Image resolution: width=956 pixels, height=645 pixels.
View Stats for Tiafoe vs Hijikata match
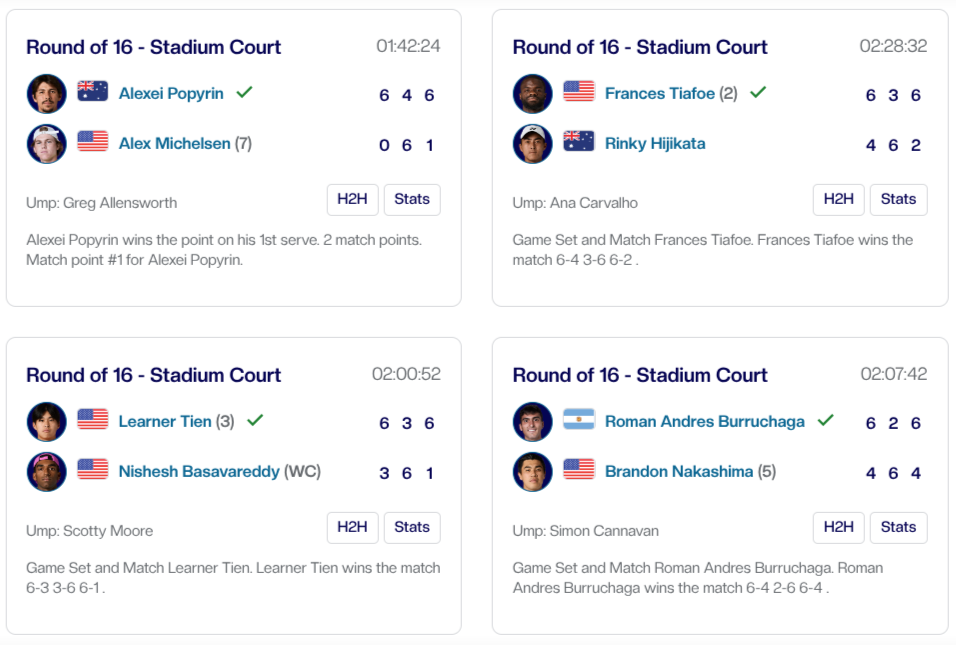point(898,200)
